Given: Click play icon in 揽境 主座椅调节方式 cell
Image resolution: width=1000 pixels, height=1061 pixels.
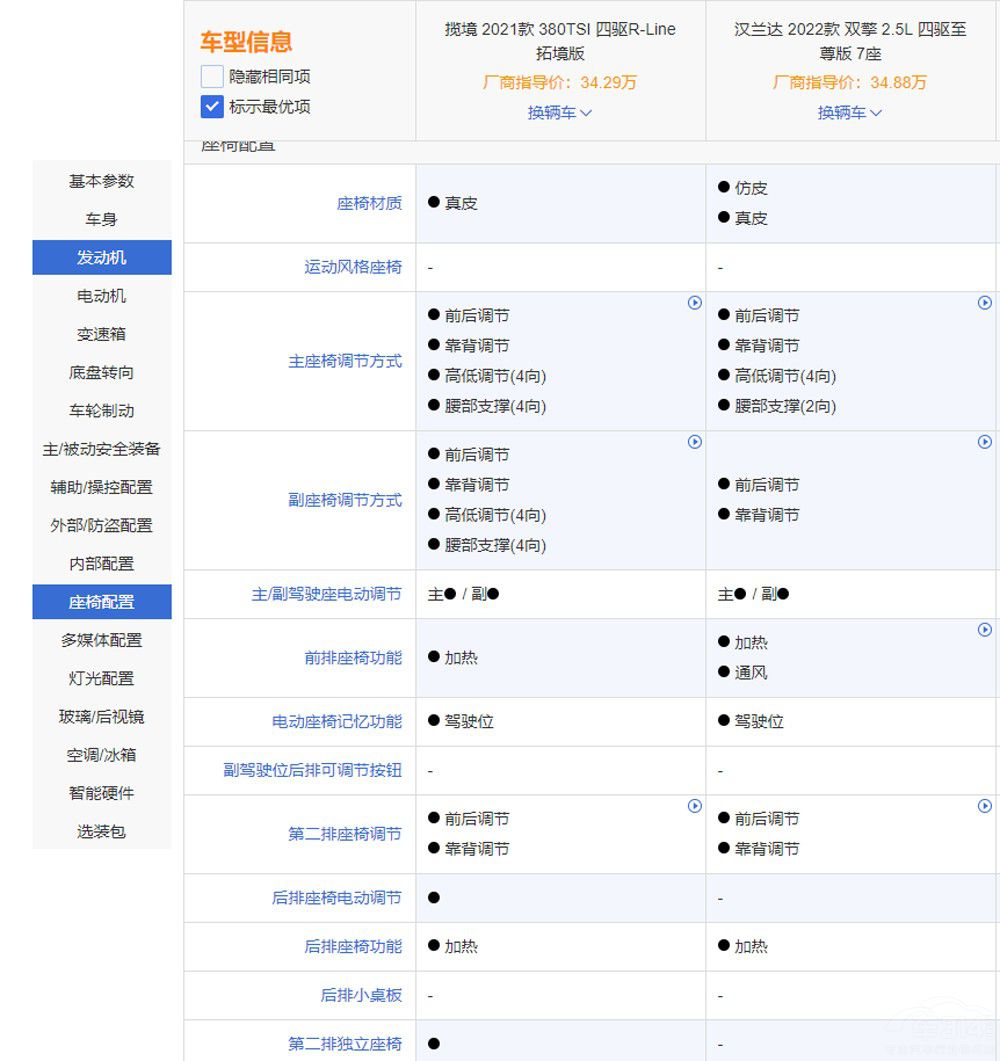Looking at the screenshot, I should 694,303.
